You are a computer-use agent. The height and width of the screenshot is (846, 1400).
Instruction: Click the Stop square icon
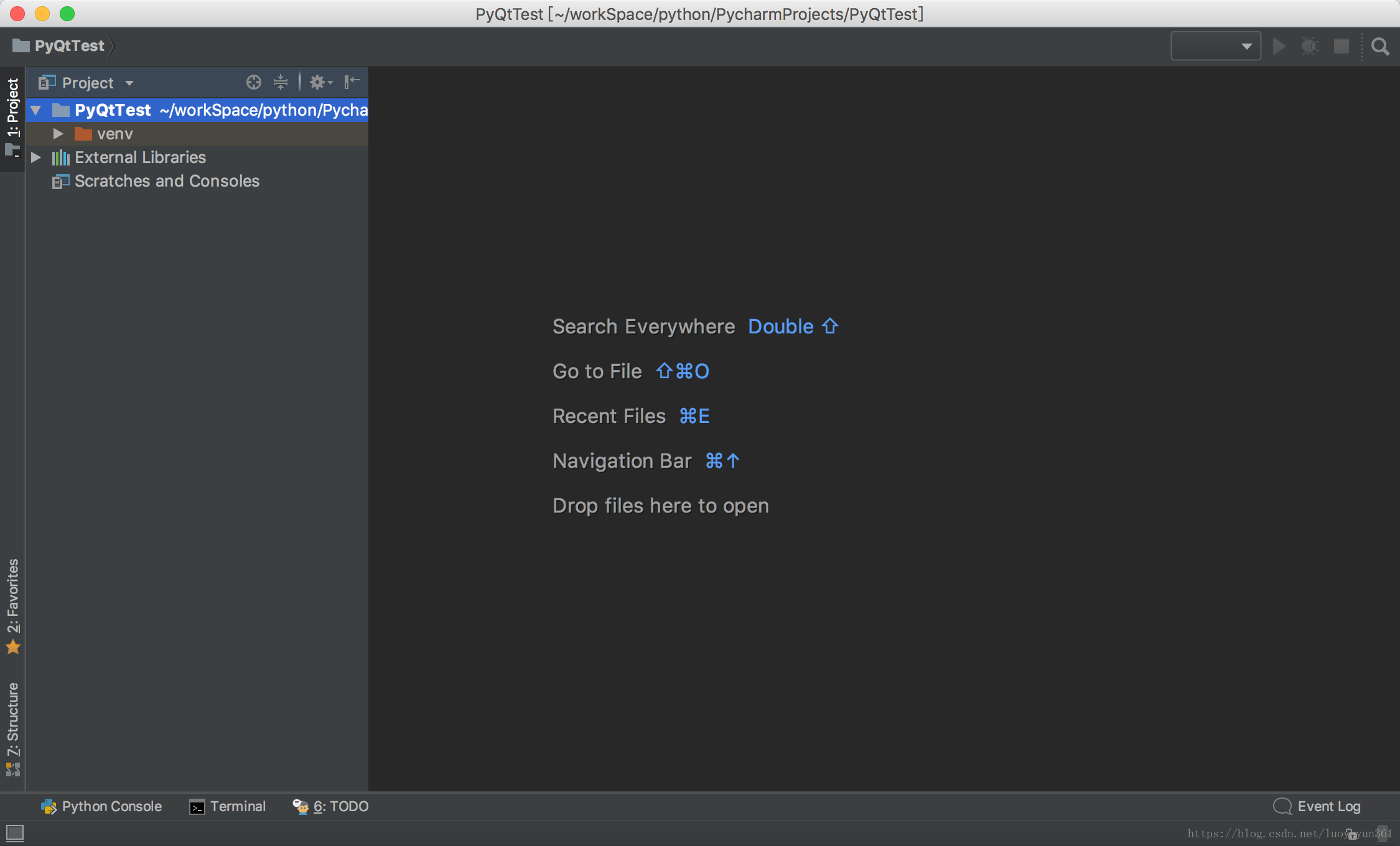1342,47
